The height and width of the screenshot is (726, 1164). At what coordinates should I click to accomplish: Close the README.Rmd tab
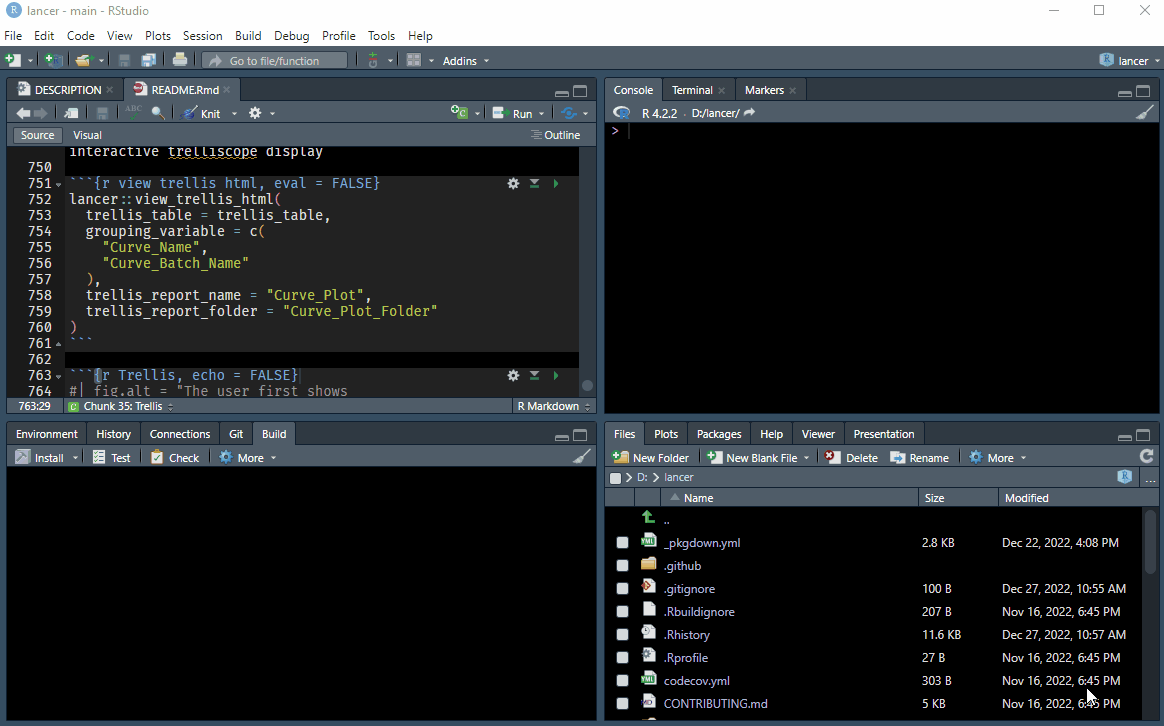pyautogui.click(x=227, y=90)
